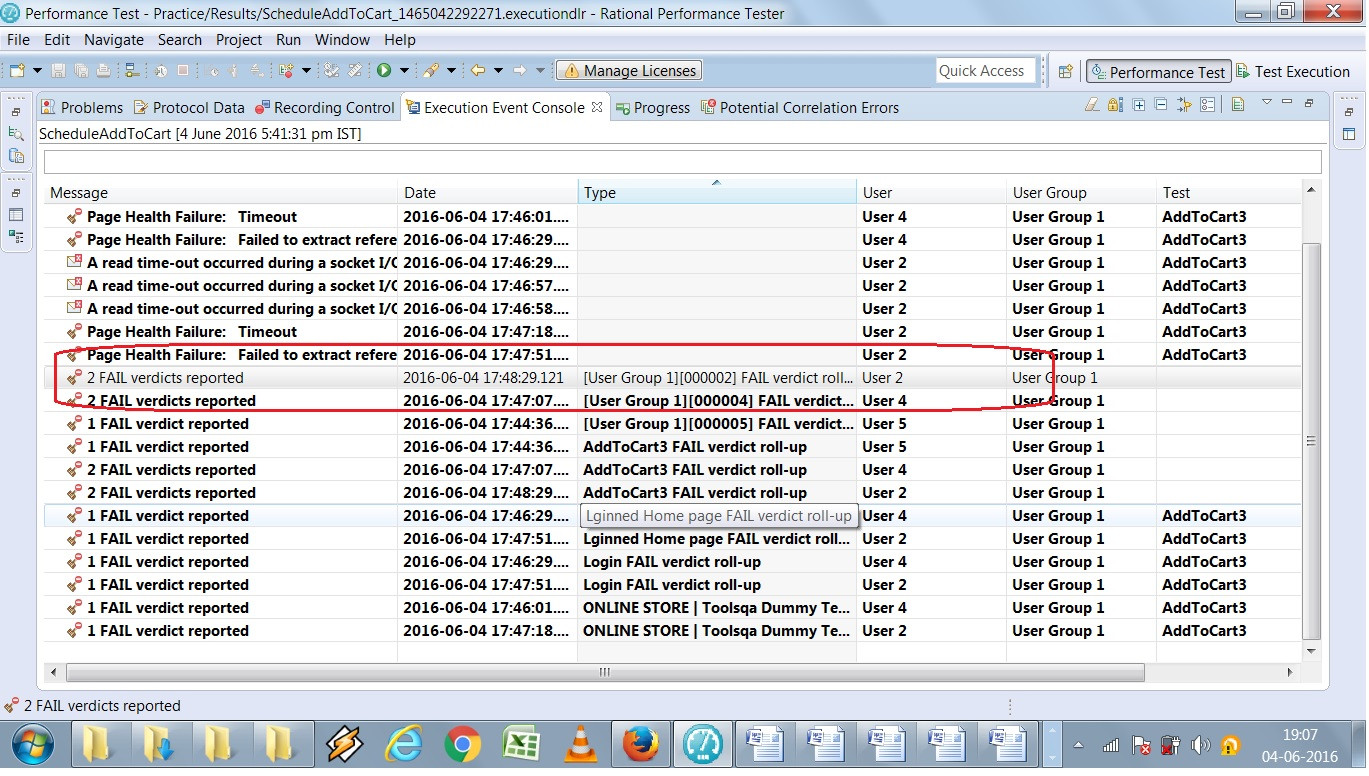Click the collapse all minus icon
Viewport: 1369px width, 776px height.
click(1161, 104)
